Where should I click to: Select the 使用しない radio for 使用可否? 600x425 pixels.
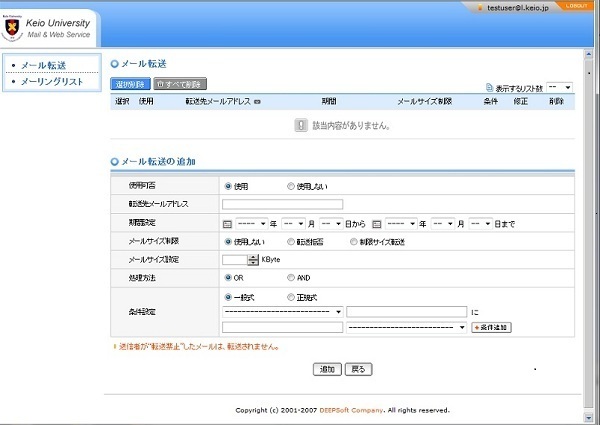coord(291,186)
